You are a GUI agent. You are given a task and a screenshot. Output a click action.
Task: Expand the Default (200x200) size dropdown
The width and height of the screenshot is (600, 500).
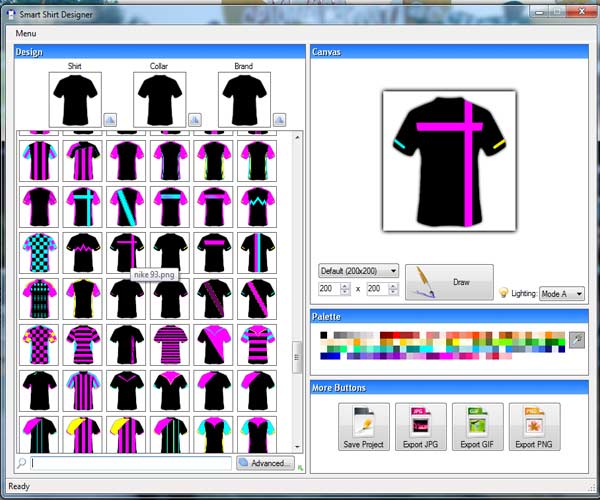point(359,271)
